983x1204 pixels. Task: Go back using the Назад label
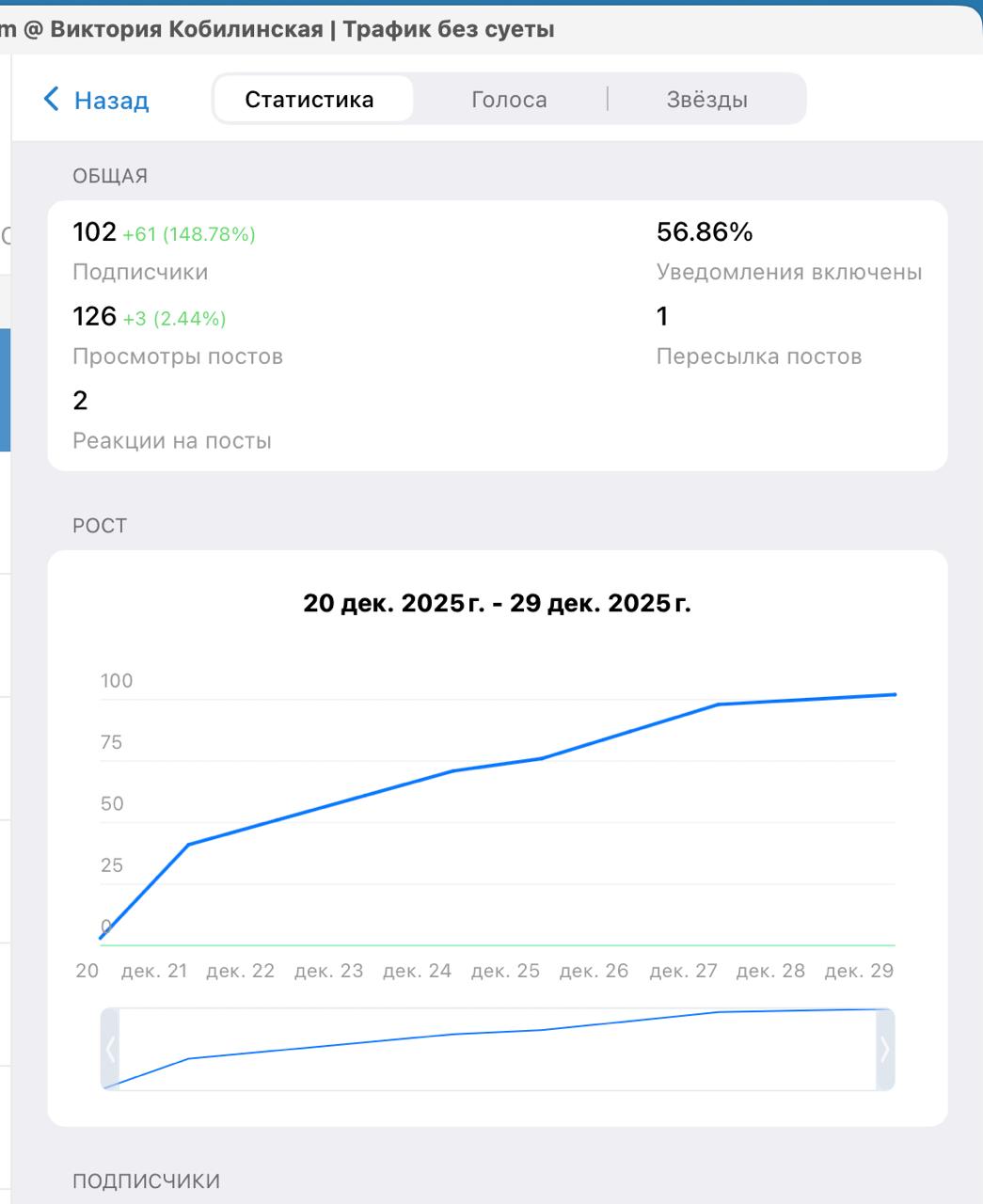pos(111,100)
